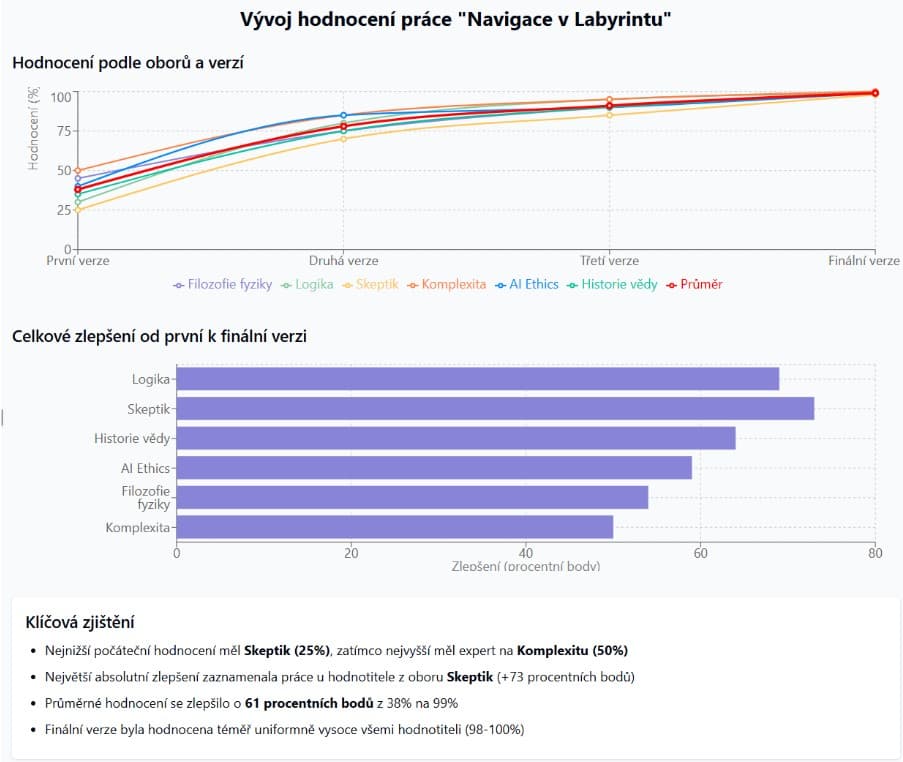Select the yellow Skeptik point at Druhá verze
The image size is (903, 762).
coord(343,139)
